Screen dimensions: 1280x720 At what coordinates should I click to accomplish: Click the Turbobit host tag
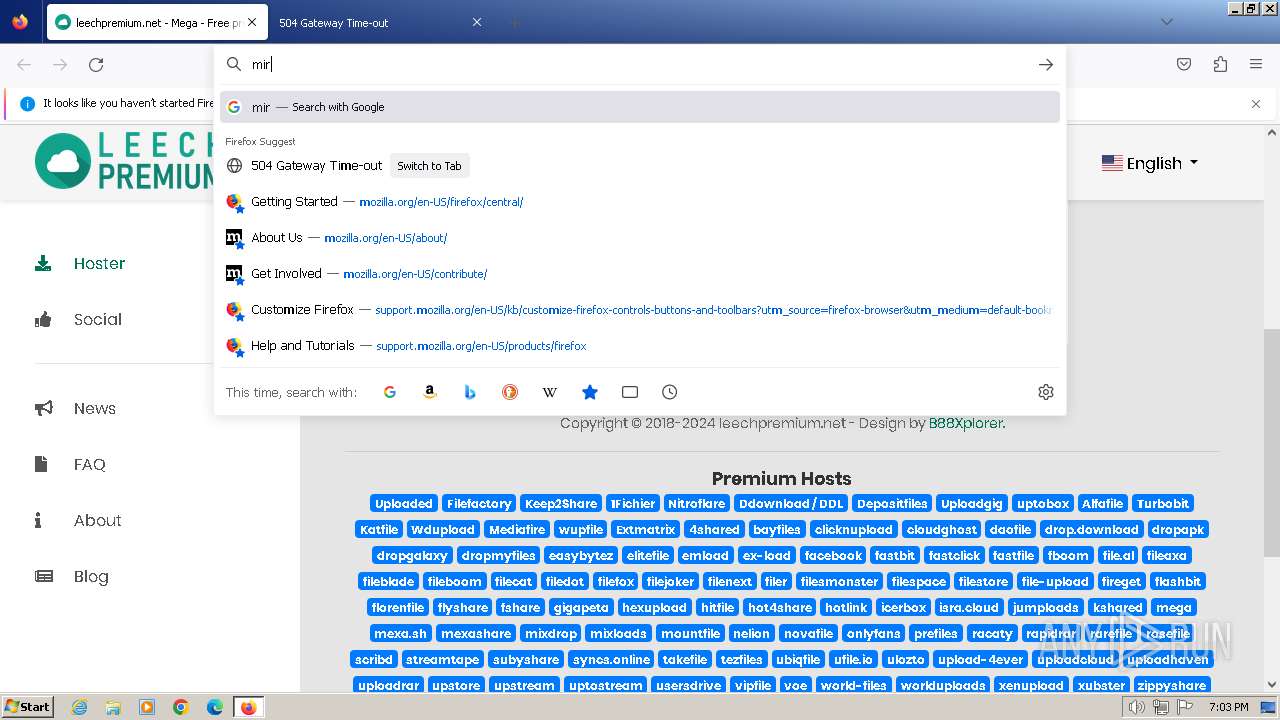click(1163, 504)
